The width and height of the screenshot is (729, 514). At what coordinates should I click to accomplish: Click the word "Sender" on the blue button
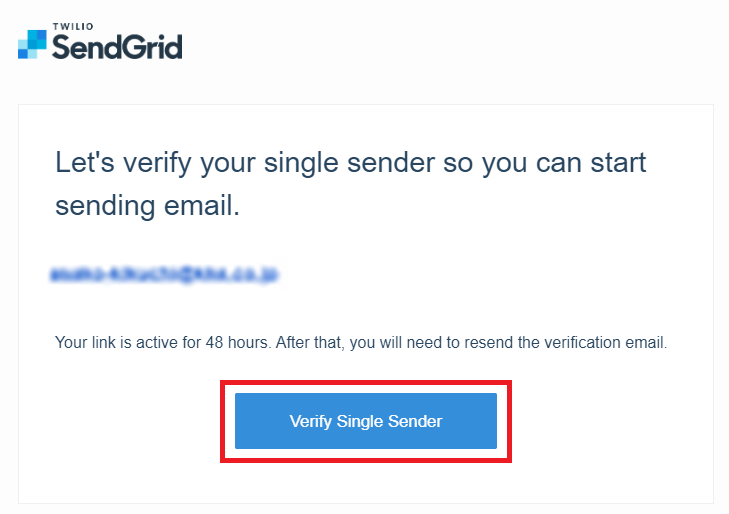pos(415,421)
